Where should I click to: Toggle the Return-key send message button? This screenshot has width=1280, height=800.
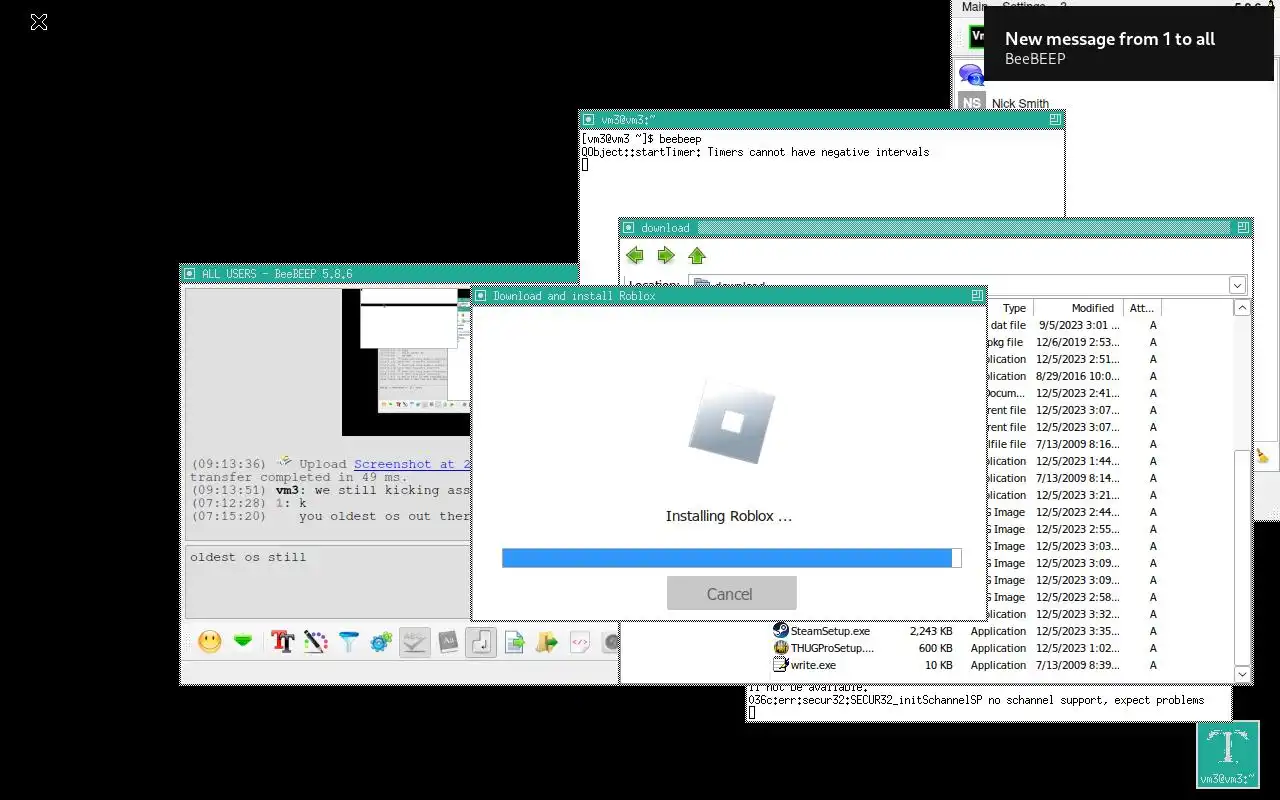coord(481,642)
